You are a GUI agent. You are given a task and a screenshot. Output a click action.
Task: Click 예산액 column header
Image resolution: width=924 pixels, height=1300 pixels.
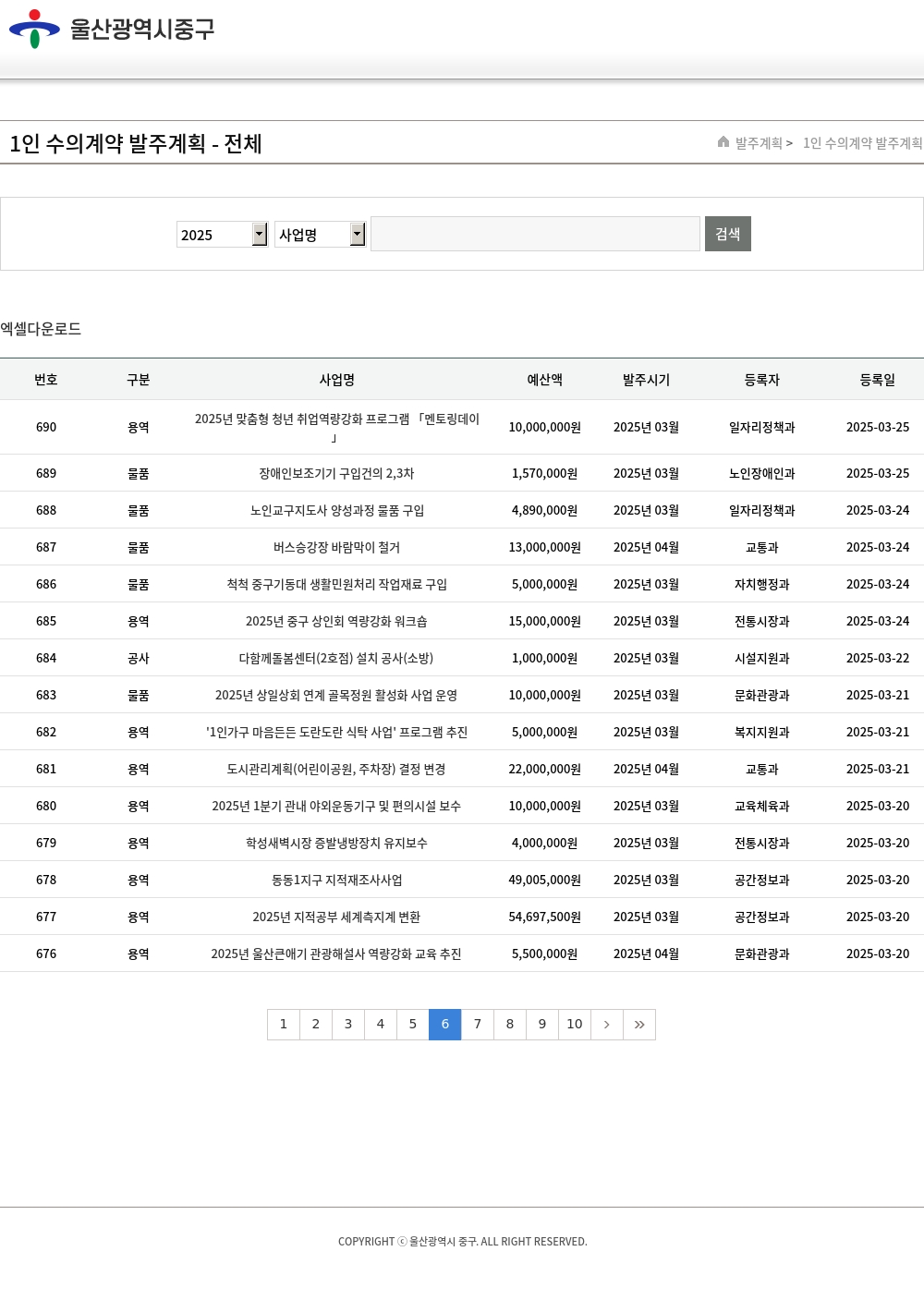point(545,380)
